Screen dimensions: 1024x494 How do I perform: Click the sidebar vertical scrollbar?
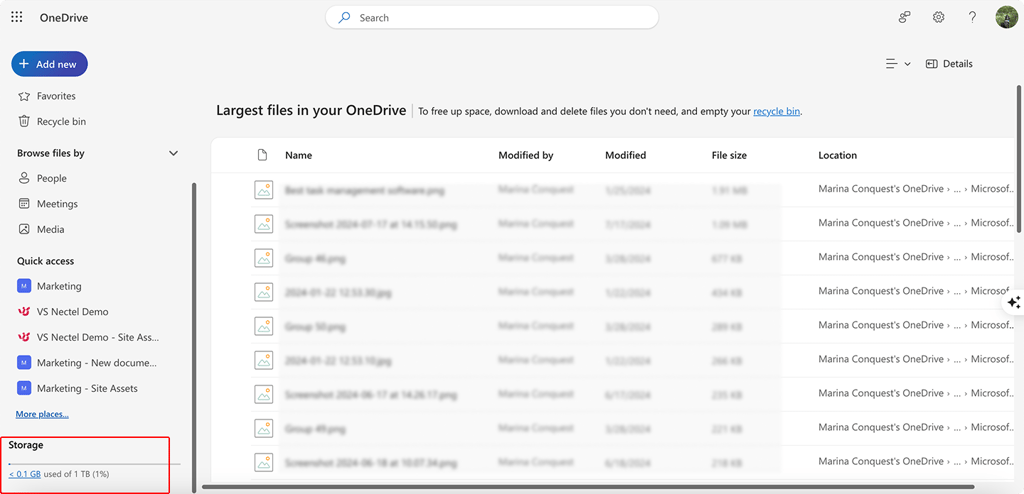pyautogui.click(x=193, y=337)
